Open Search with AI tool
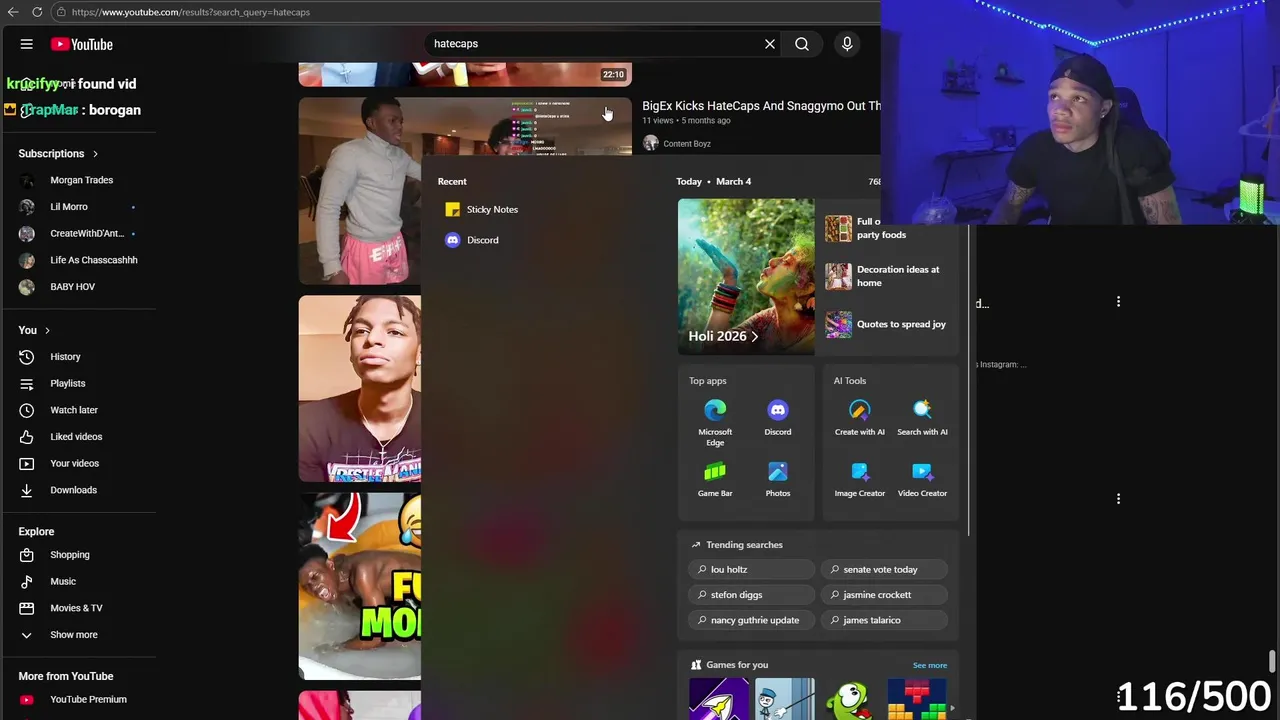The height and width of the screenshot is (720, 1280). point(922,418)
